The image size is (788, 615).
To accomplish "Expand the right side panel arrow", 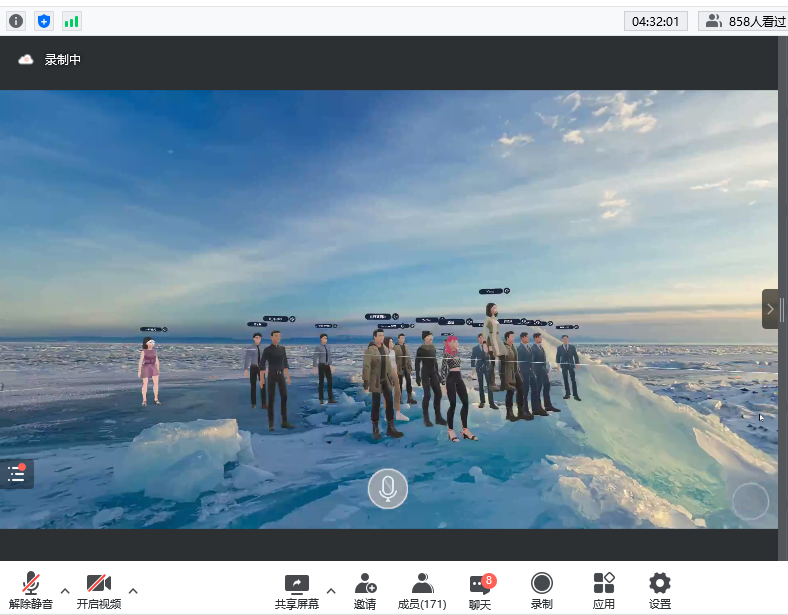I will [x=770, y=309].
